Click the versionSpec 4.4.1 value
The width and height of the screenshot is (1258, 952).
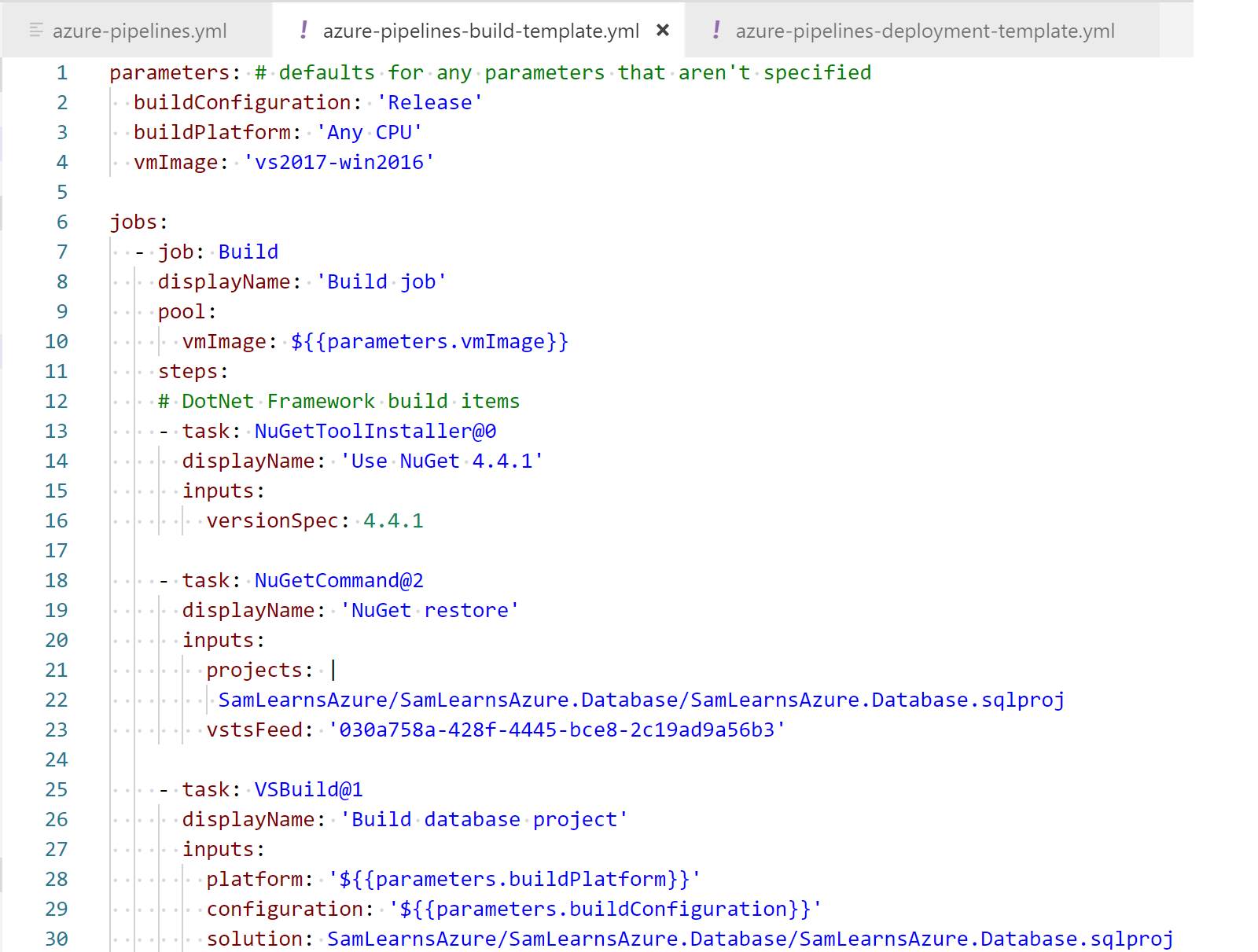393,521
